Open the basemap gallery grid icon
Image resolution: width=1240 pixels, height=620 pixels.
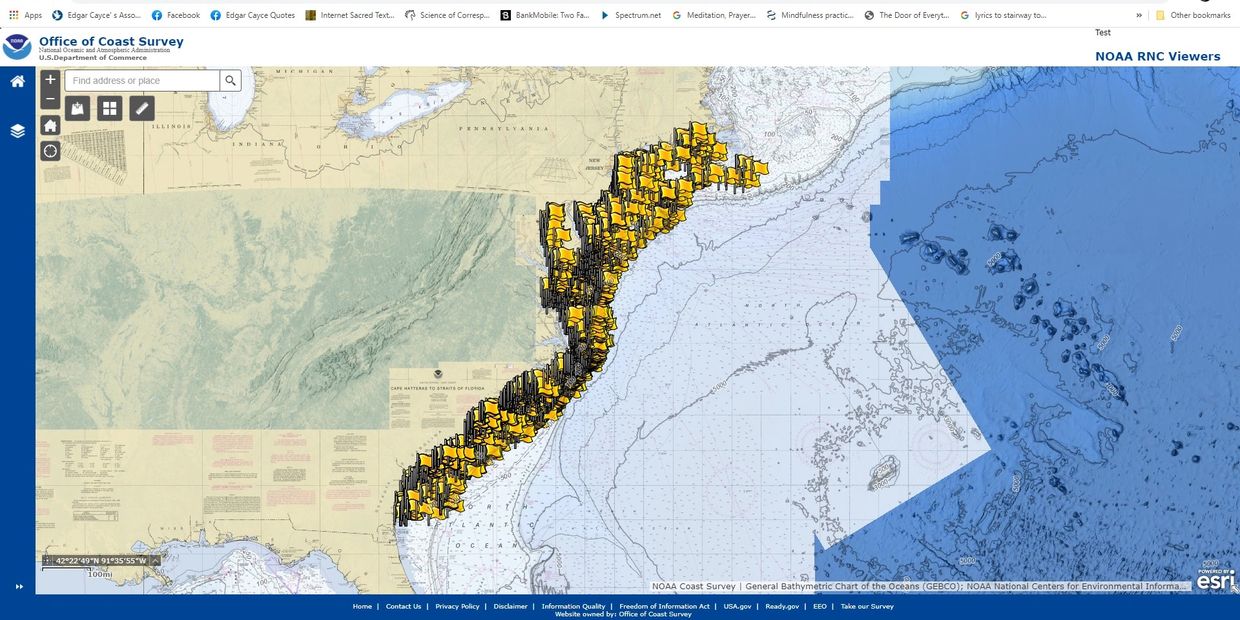[109, 107]
